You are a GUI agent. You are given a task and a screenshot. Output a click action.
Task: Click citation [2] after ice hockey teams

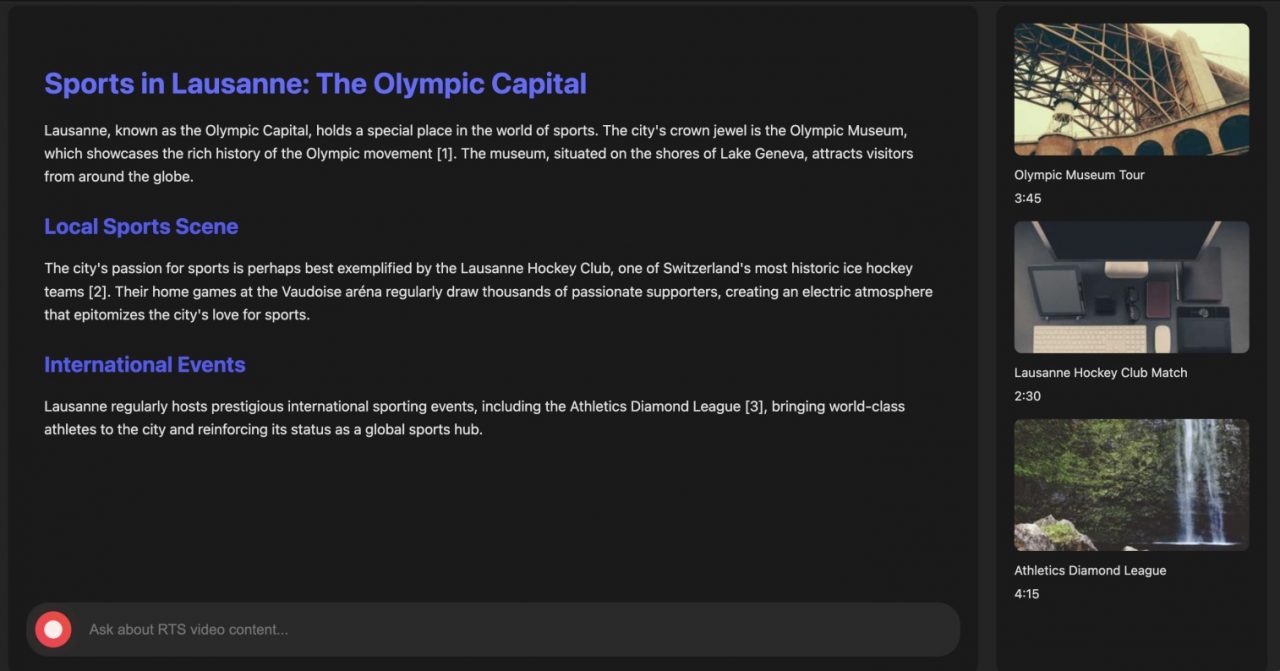pos(97,292)
